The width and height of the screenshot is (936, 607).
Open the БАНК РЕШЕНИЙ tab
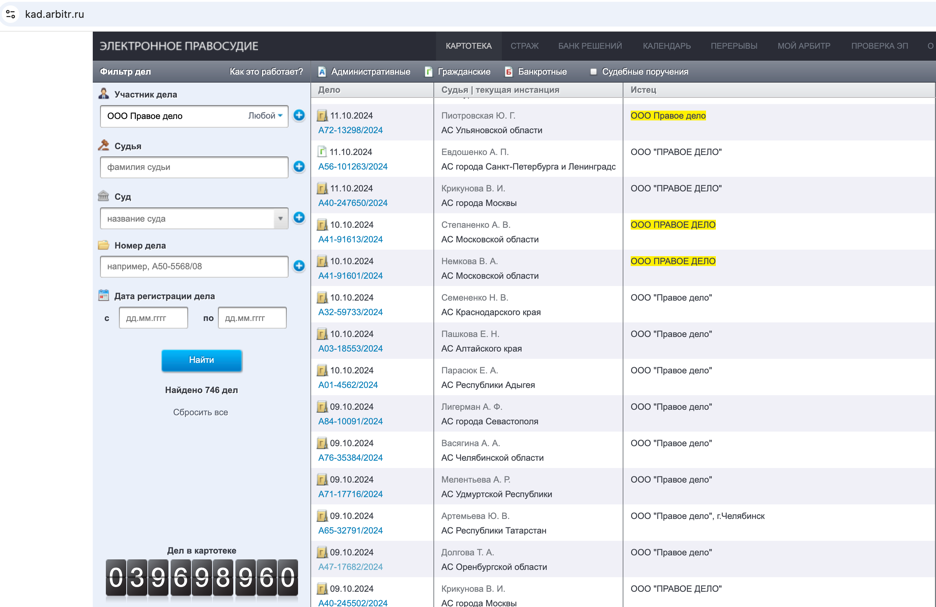(590, 46)
